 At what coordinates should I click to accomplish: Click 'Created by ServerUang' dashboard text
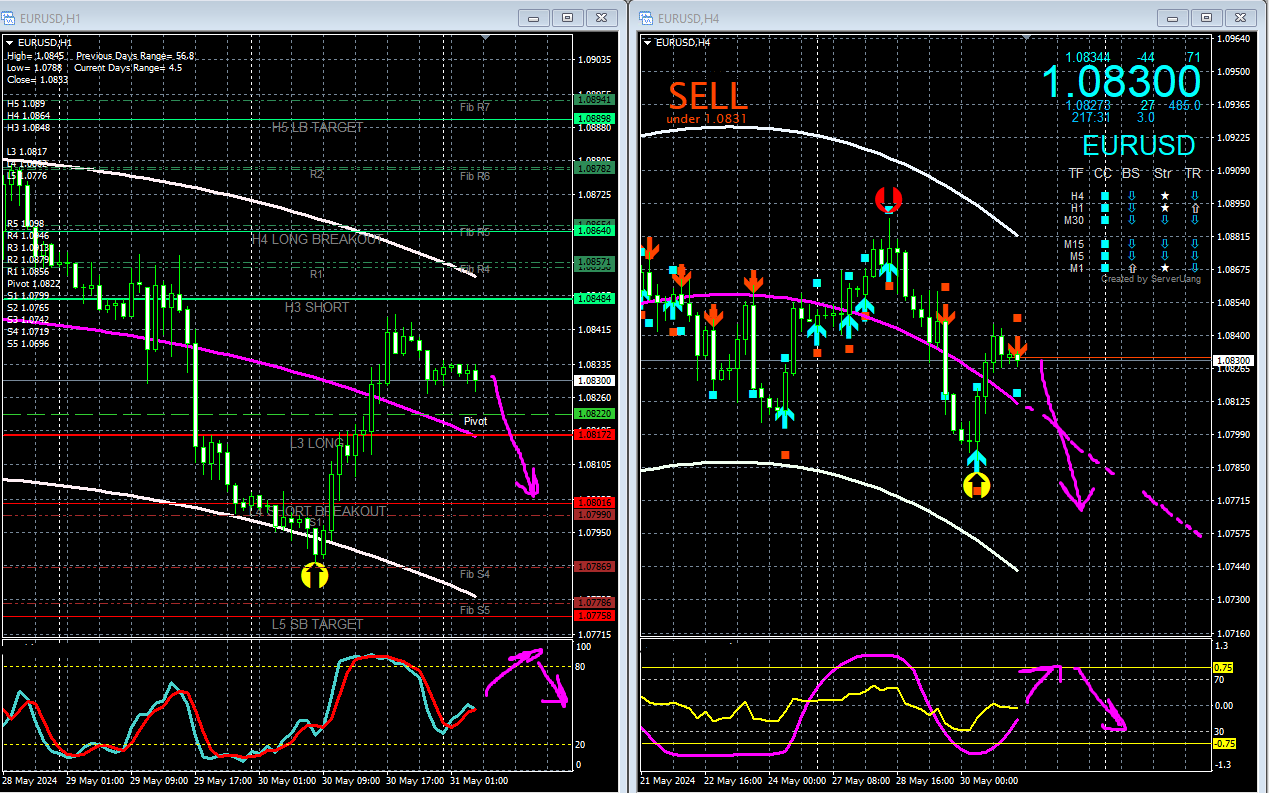coord(1151,278)
